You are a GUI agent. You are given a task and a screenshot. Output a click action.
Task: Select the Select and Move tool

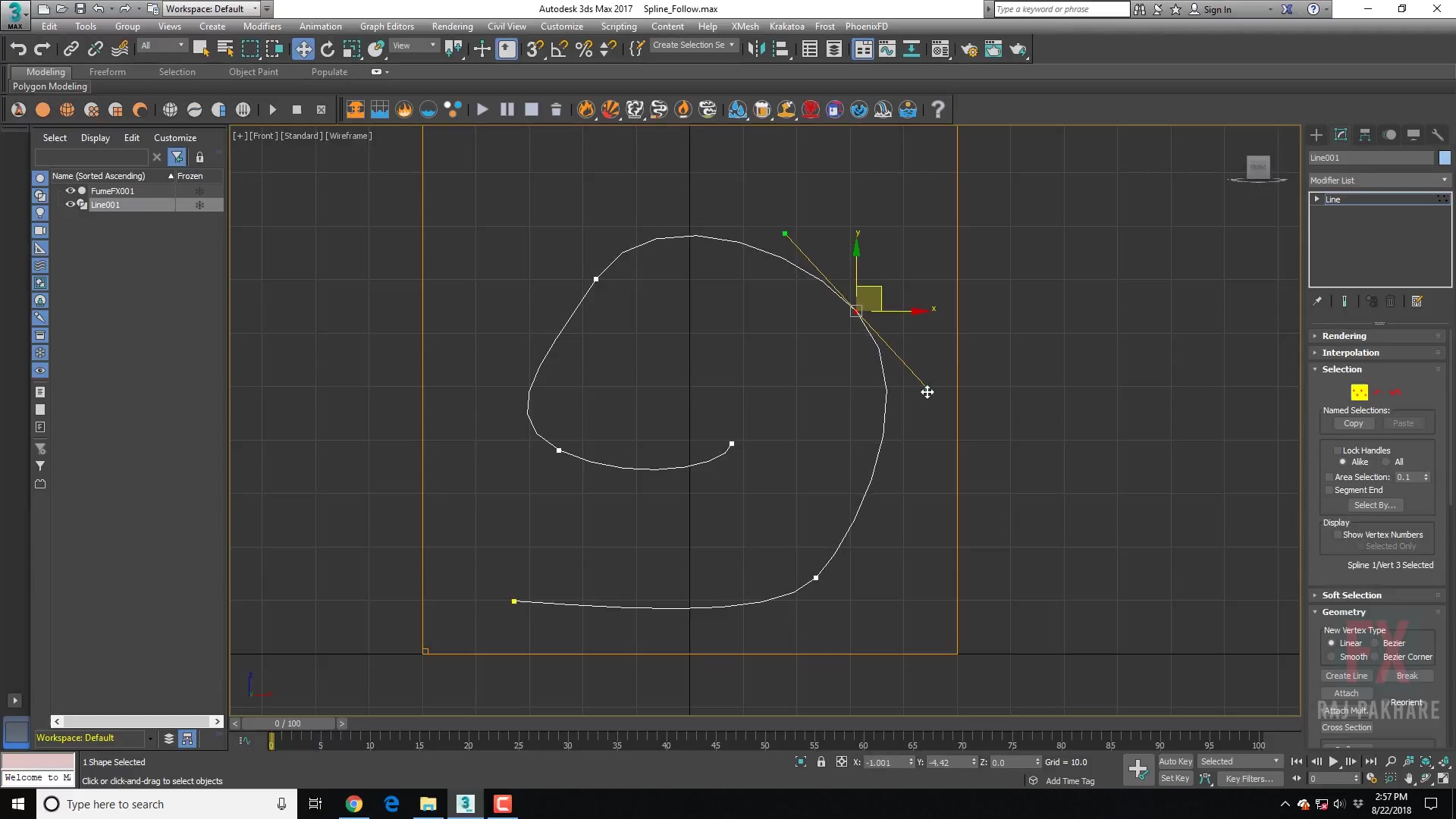303,49
